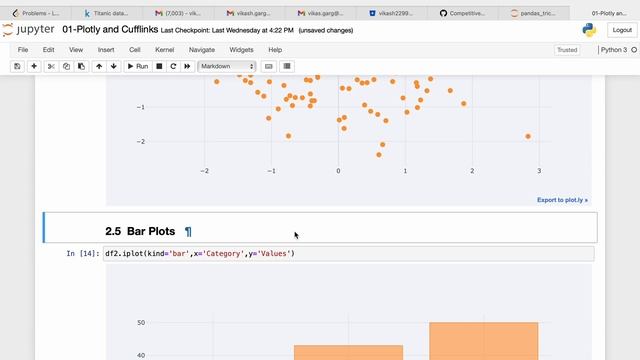Copy selected cells icon
This screenshot has width=640, height=360.
pyautogui.click(x=66, y=66)
